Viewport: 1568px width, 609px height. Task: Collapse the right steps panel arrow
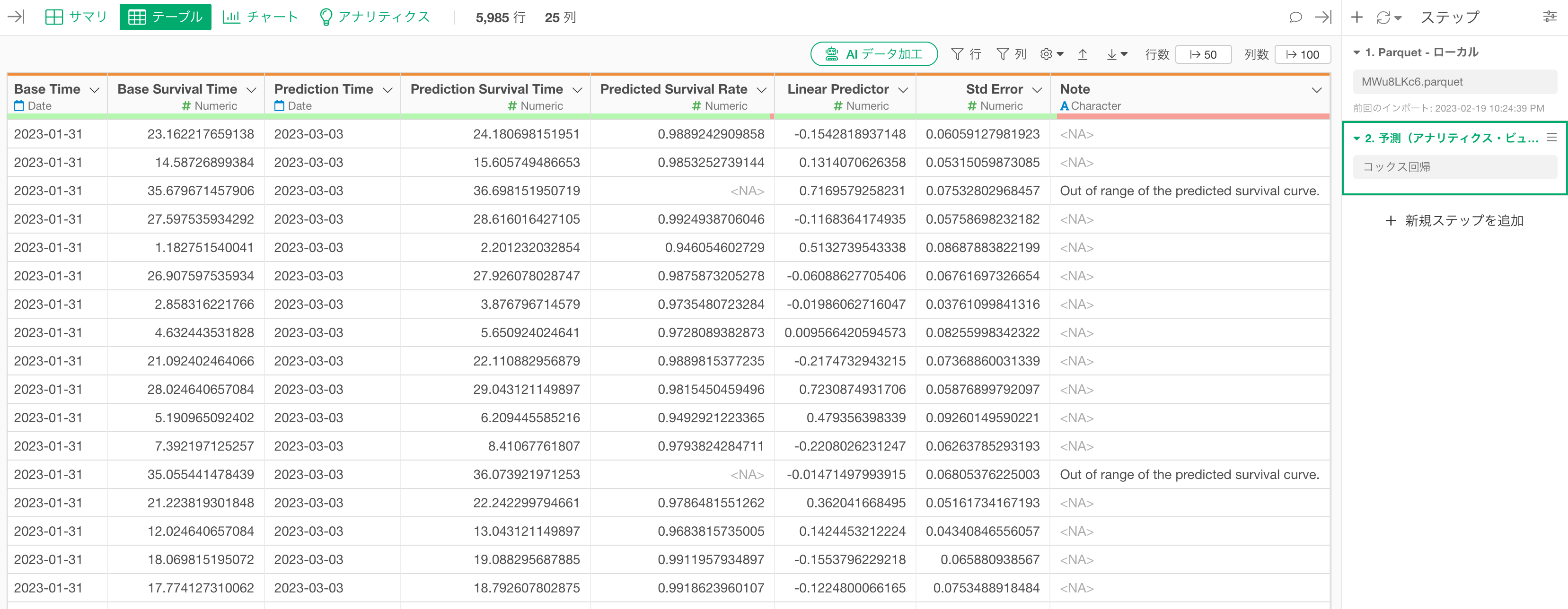1323,17
